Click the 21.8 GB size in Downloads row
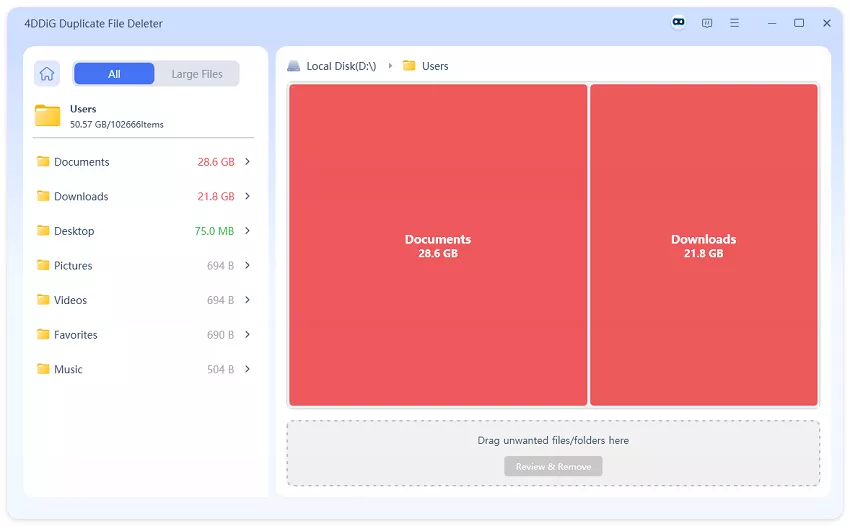 [x=216, y=196]
